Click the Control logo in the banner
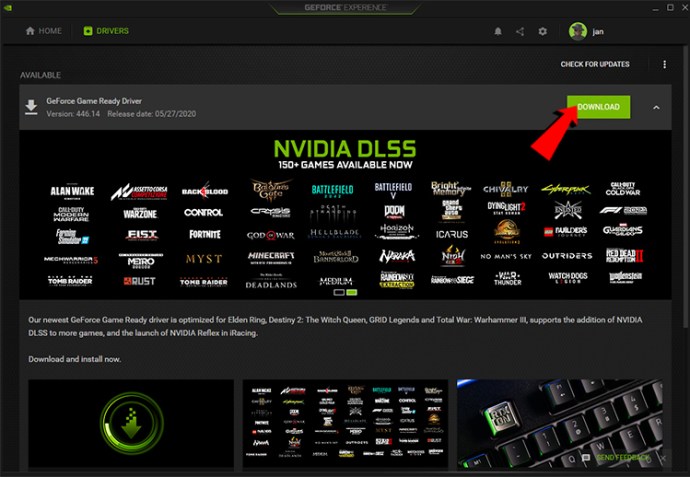Image resolution: width=690 pixels, height=477 pixels. (203, 213)
